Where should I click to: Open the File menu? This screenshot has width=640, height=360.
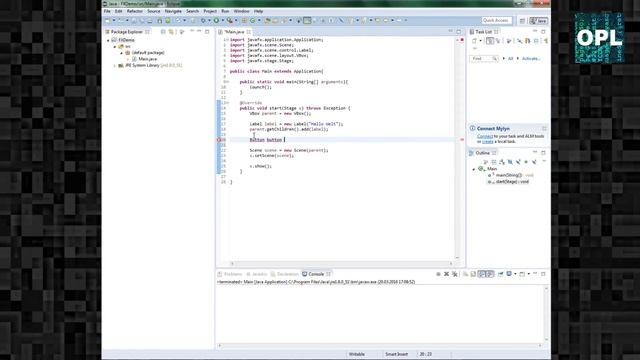(107, 11)
